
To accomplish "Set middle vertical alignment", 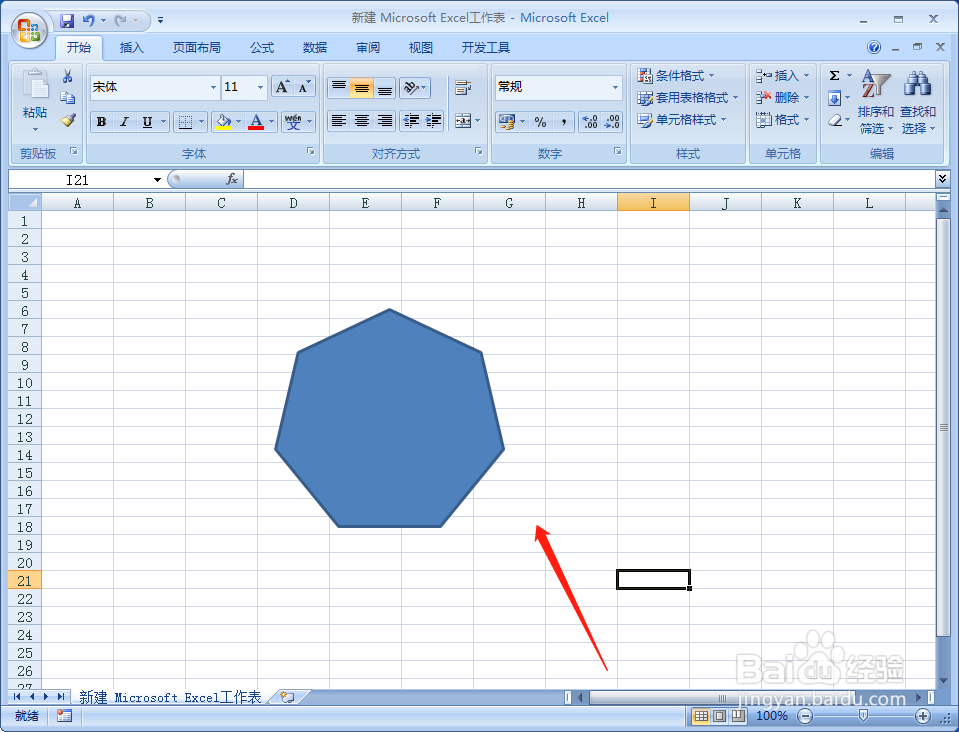I will pos(361,87).
